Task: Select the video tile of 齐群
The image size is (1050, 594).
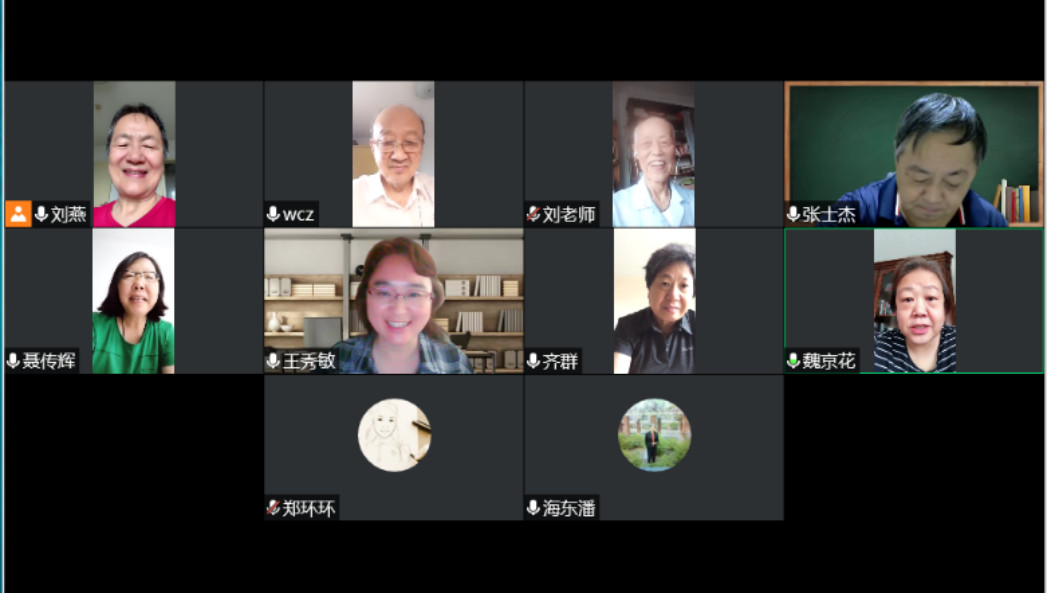Action: pos(654,301)
